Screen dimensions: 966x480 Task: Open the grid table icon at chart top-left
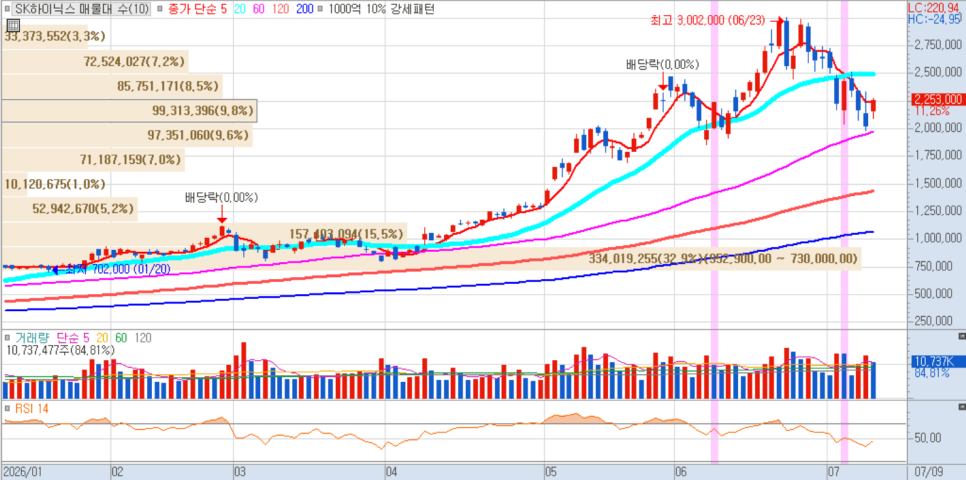tap(12, 25)
